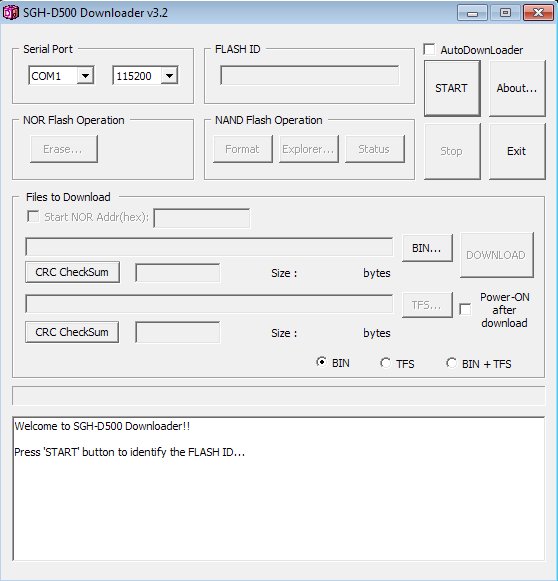
Task: Open the 115200 baud rate dropdown
Action: click(170, 76)
